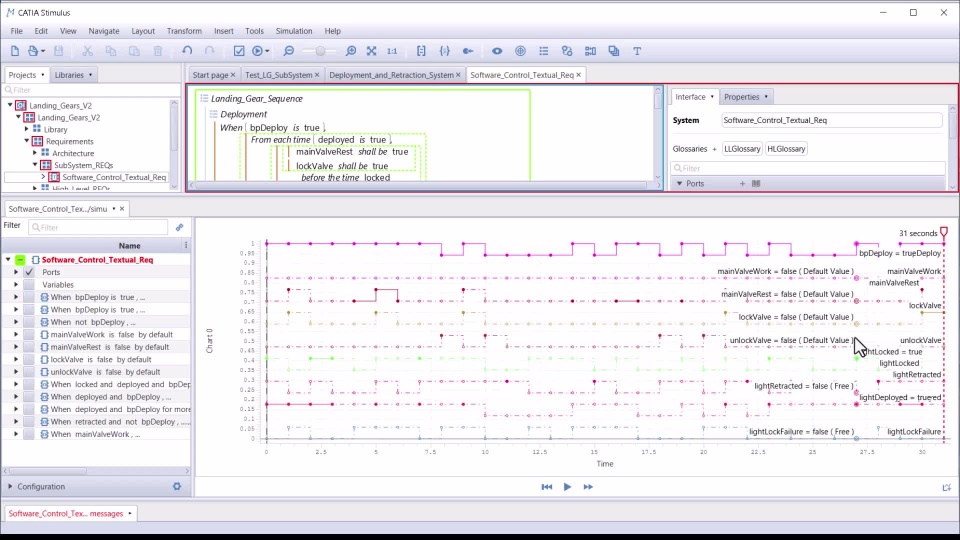Collapse the SubSystem_REQs tree node
960x540 pixels.
tap(35, 165)
